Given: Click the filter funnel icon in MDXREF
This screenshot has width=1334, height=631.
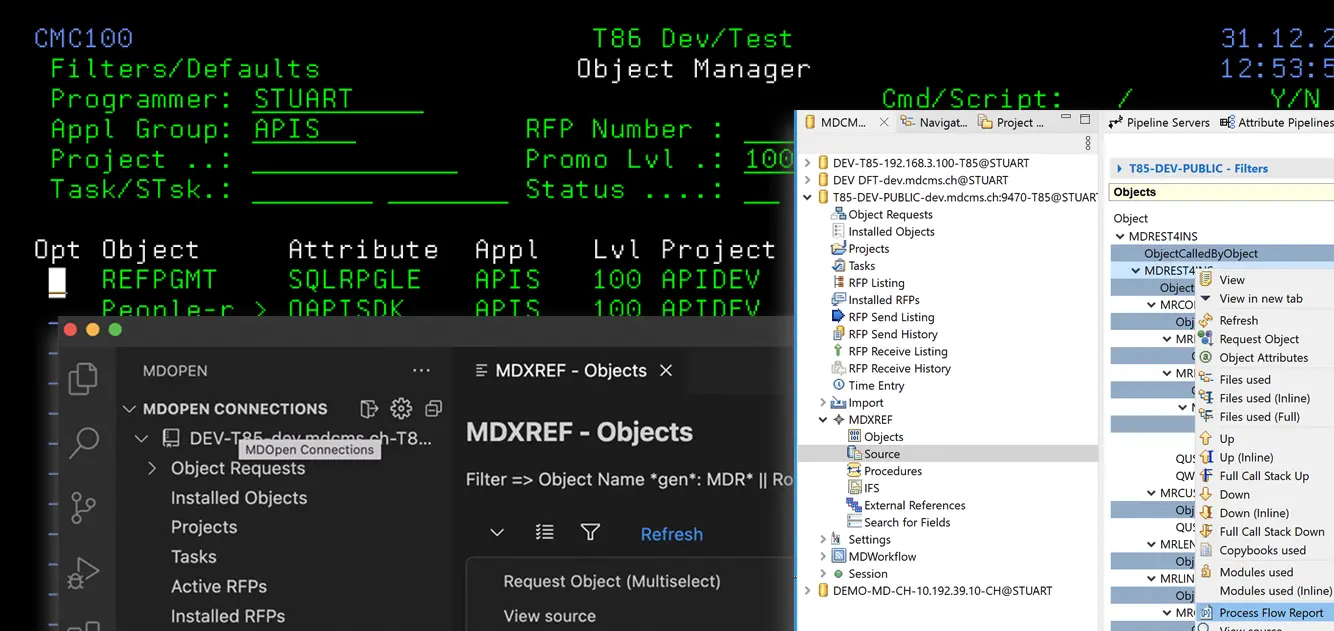Looking at the screenshot, I should [x=590, y=532].
